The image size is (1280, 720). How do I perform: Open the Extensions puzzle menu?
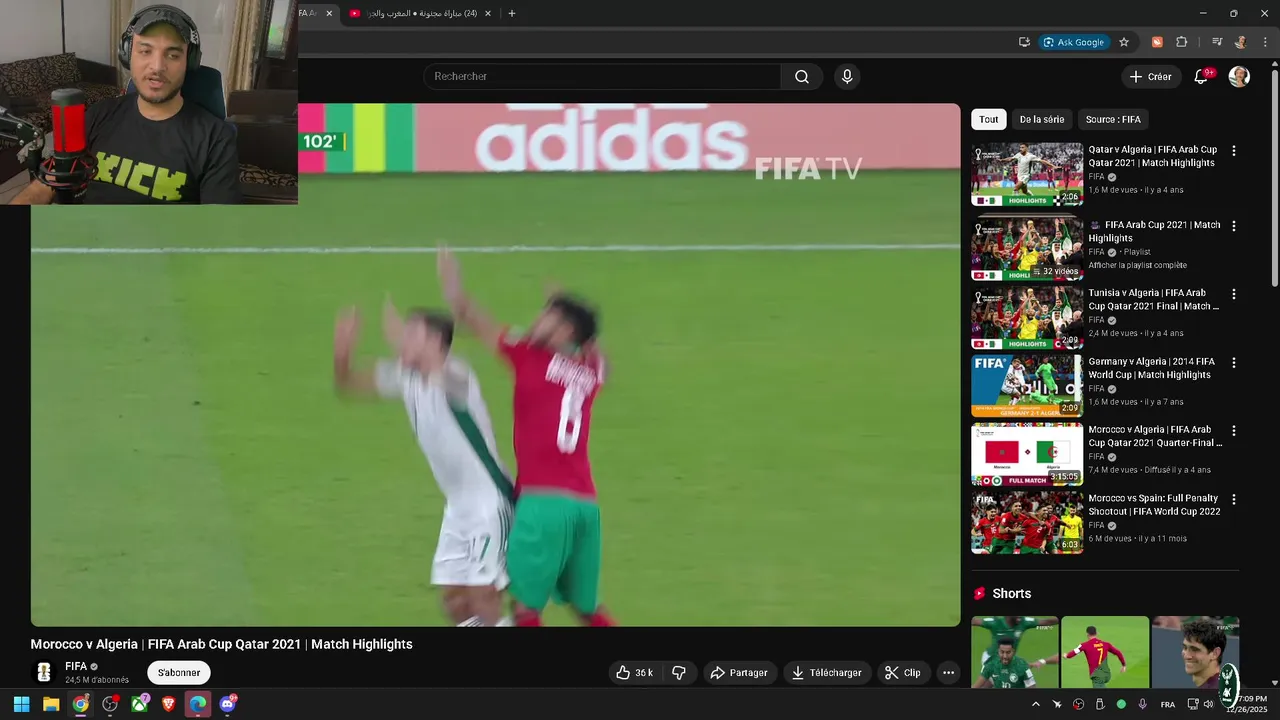pos(1181,42)
